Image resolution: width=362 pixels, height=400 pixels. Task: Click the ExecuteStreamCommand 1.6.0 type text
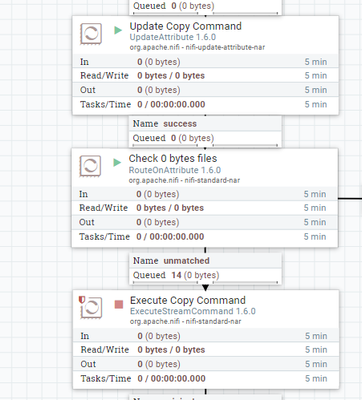coord(193,311)
